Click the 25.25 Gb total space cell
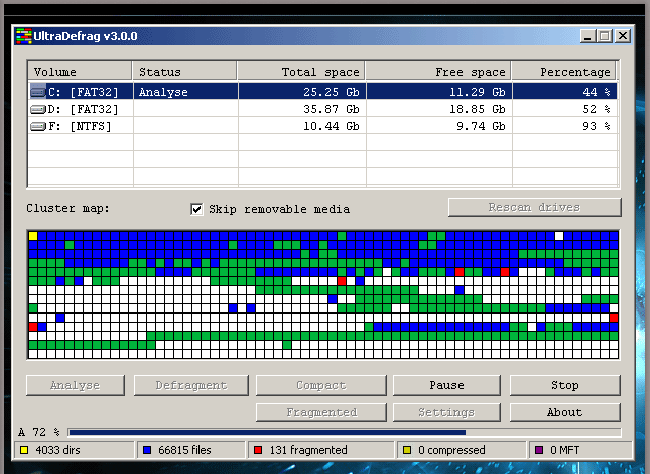The width and height of the screenshot is (650, 474). pyautogui.click(x=302, y=92)
